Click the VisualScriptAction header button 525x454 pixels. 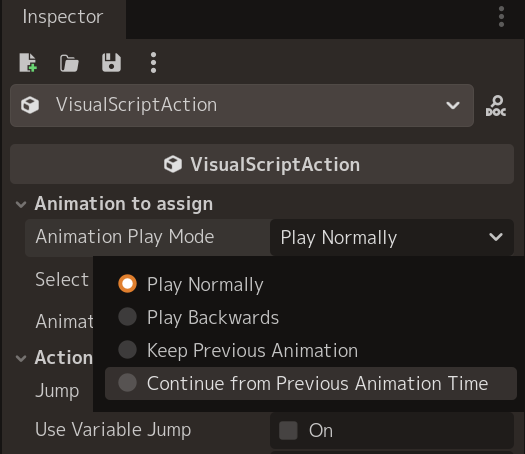tap(262, 164)
